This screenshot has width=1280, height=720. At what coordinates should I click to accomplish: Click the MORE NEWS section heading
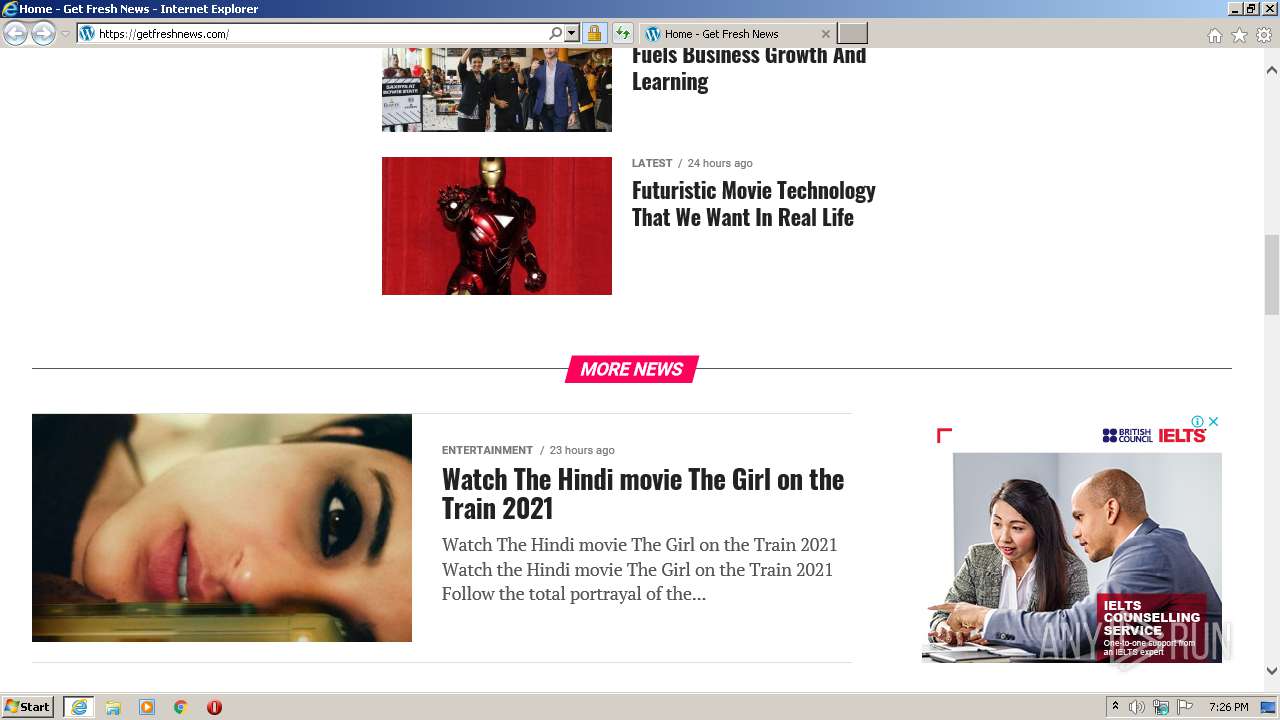pos(632,369)
